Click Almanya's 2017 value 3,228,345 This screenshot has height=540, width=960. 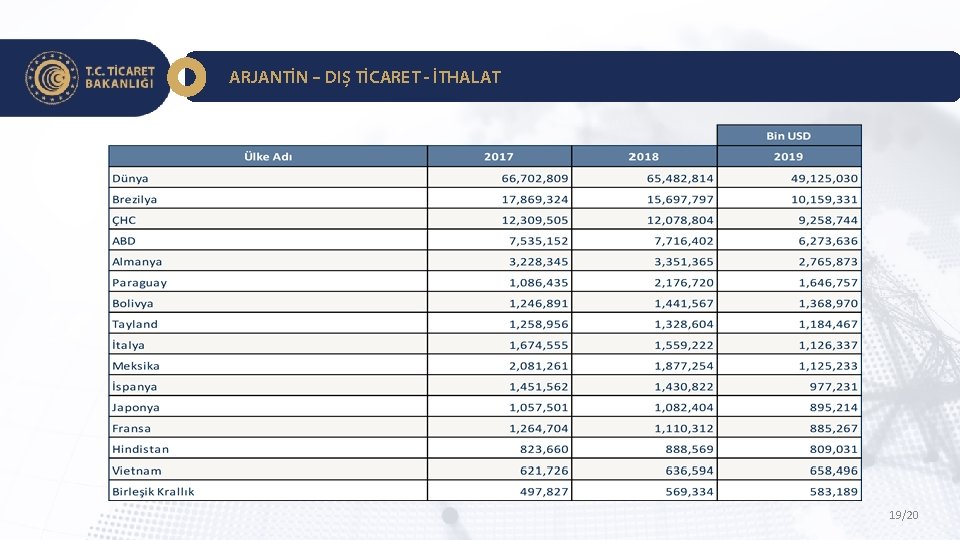[x=538, y=262]
